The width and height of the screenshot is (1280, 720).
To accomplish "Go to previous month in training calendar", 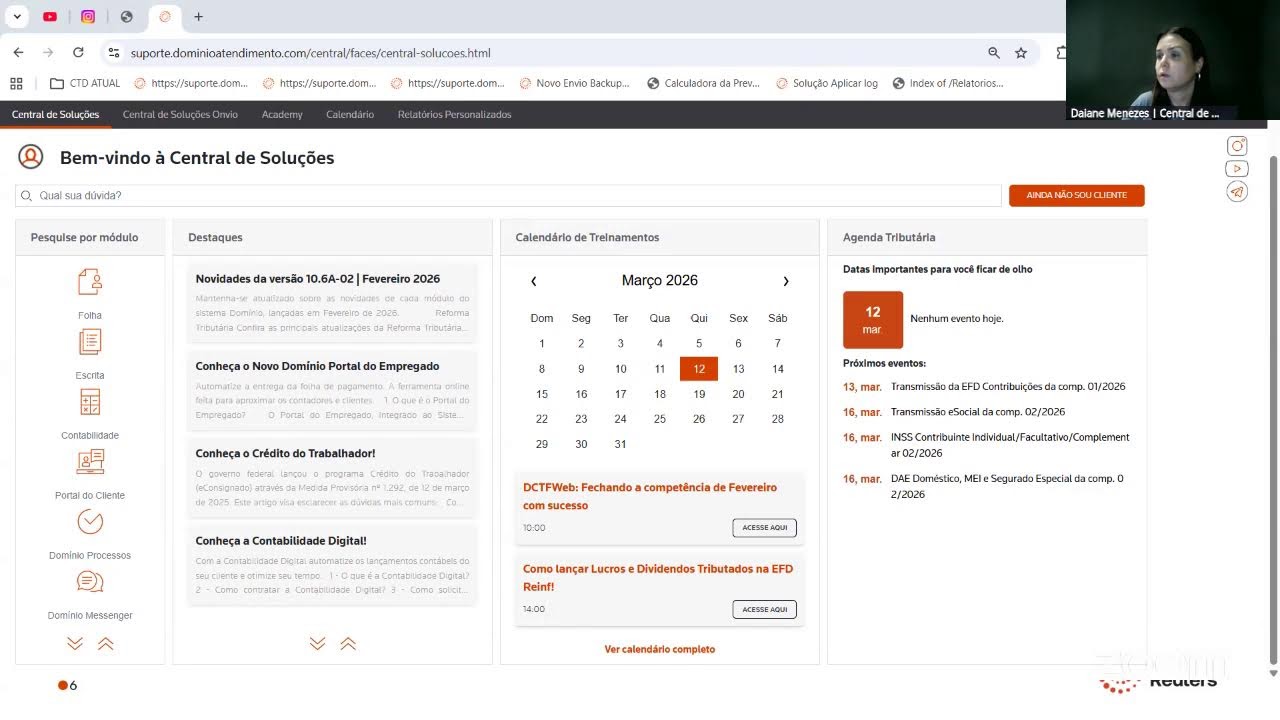I will pyautogui.click(x=534, y=281).
